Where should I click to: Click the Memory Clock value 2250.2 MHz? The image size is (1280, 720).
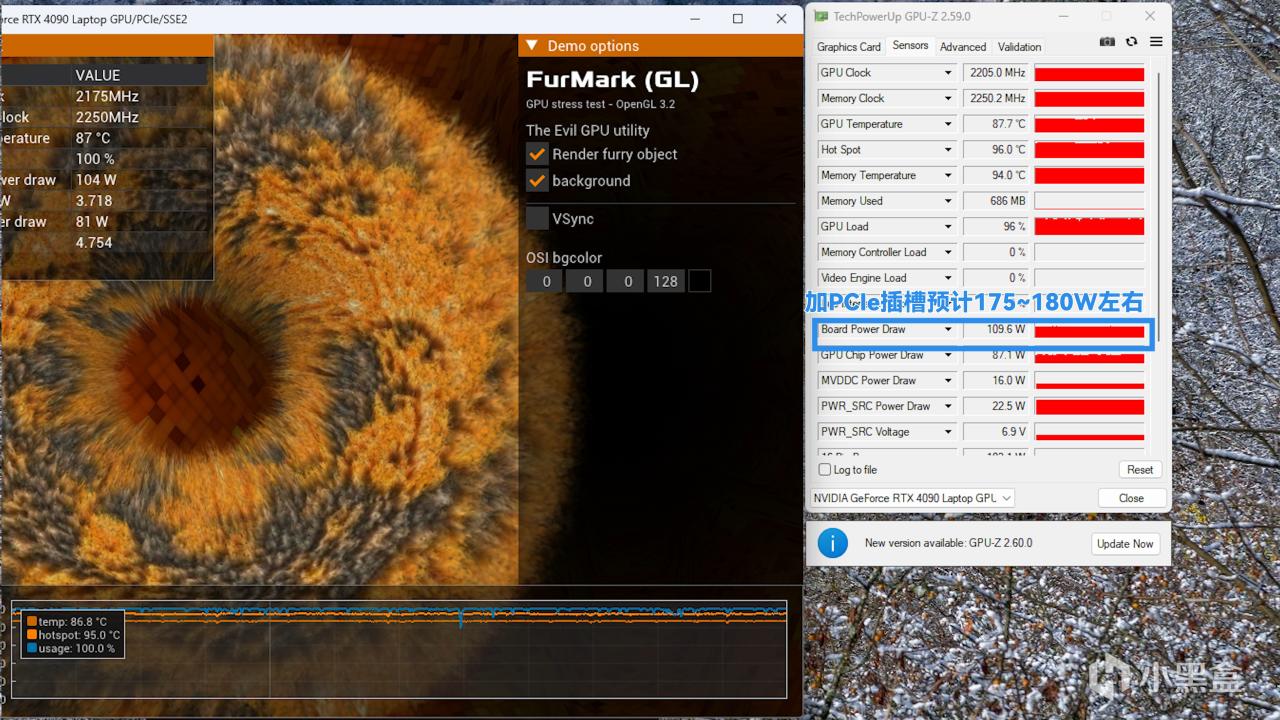pos(995,98)
